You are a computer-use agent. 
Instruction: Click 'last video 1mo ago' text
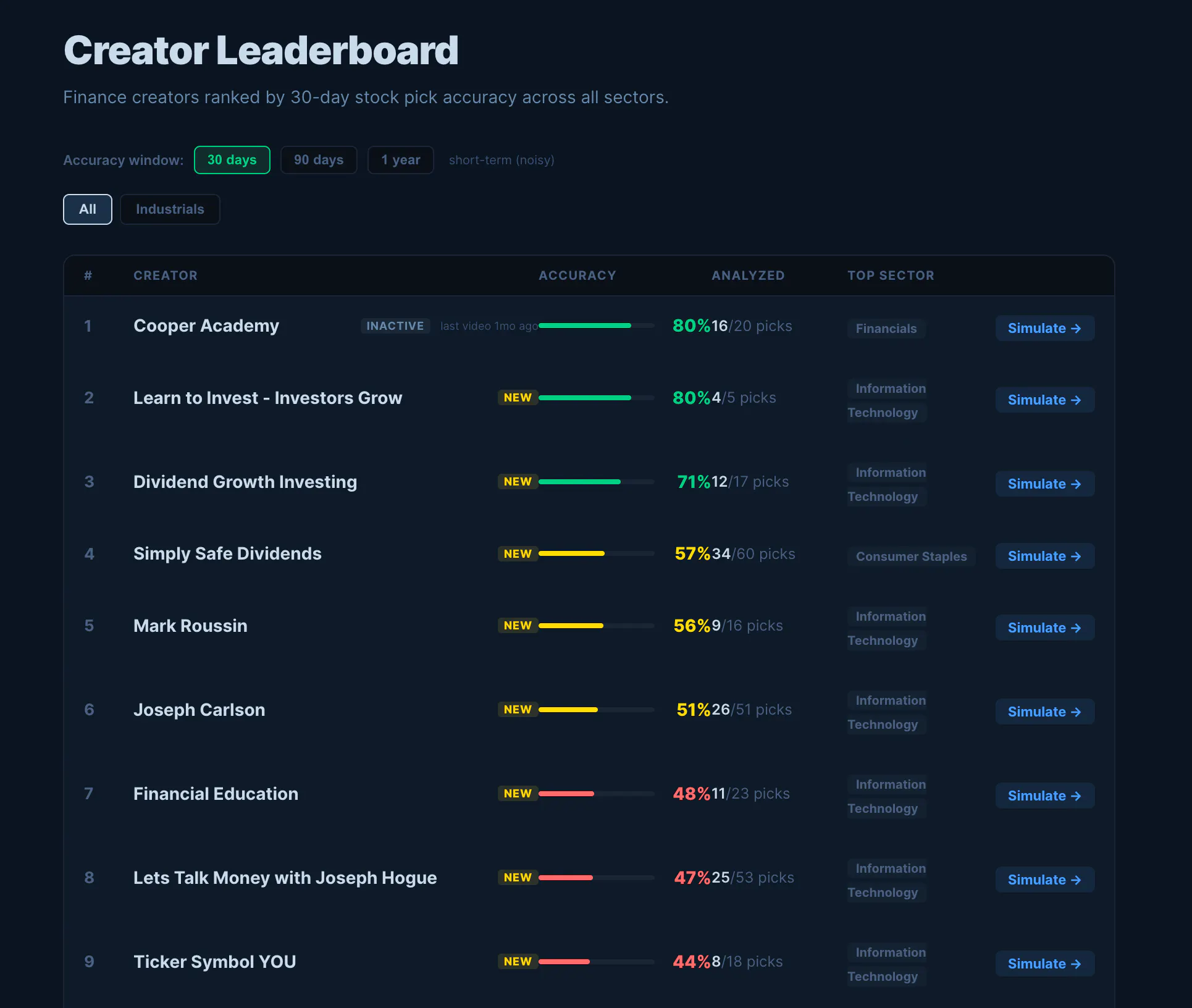tap(489, 326)
